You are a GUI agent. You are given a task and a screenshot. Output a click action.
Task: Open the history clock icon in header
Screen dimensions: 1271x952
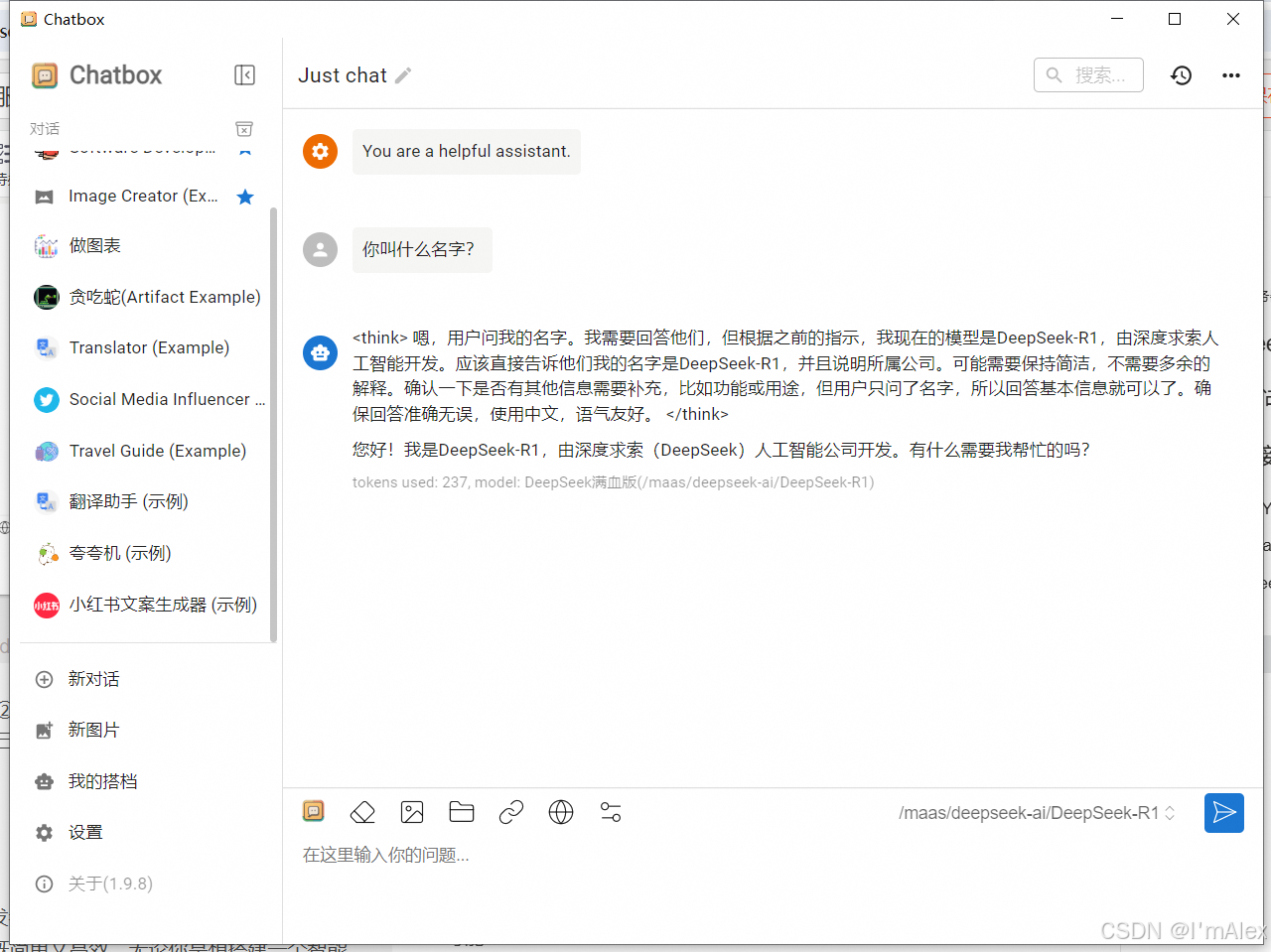click(x=1181, y=75)
